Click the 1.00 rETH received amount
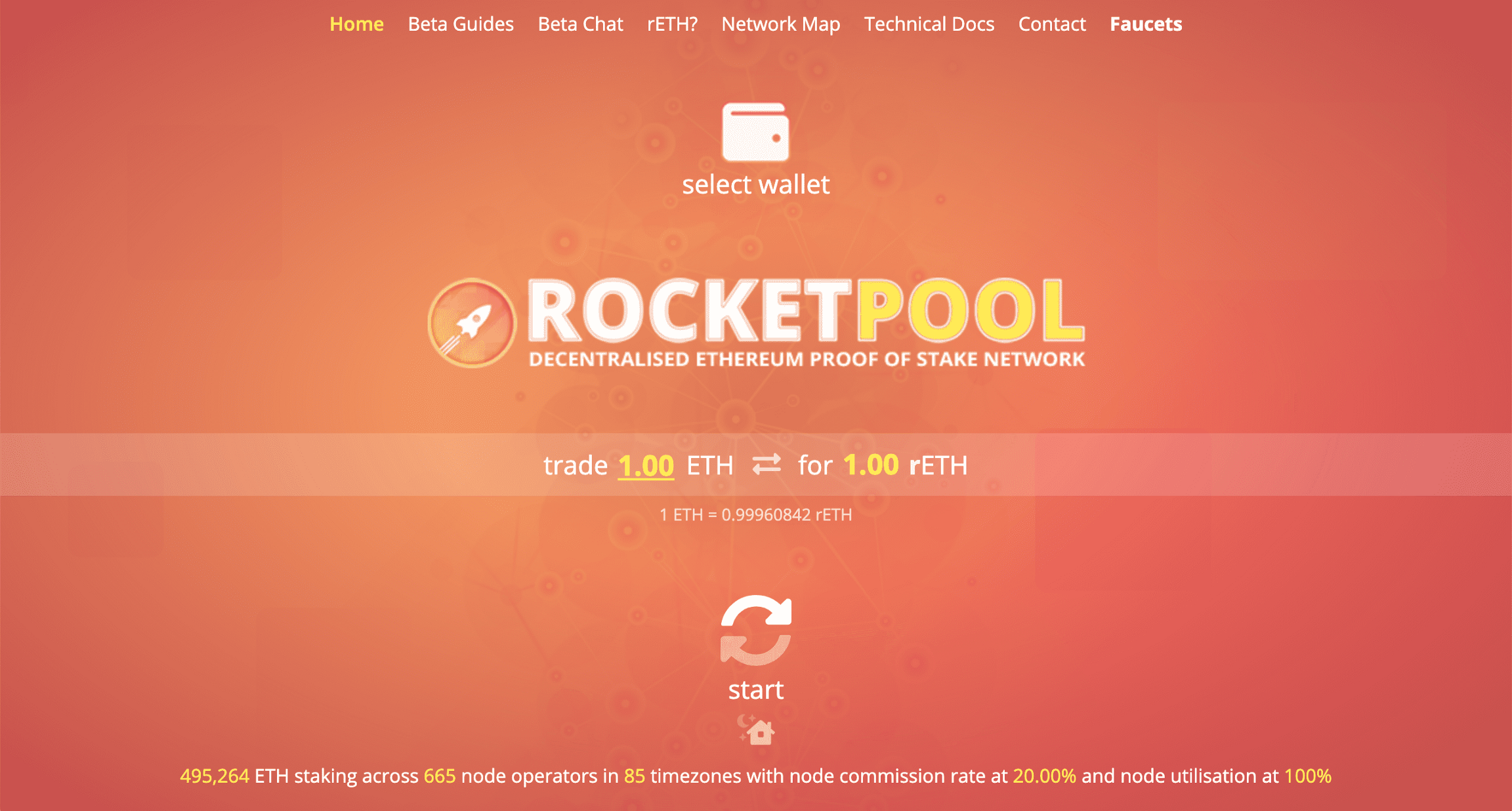1512x811 pixels. click(871, 465)
